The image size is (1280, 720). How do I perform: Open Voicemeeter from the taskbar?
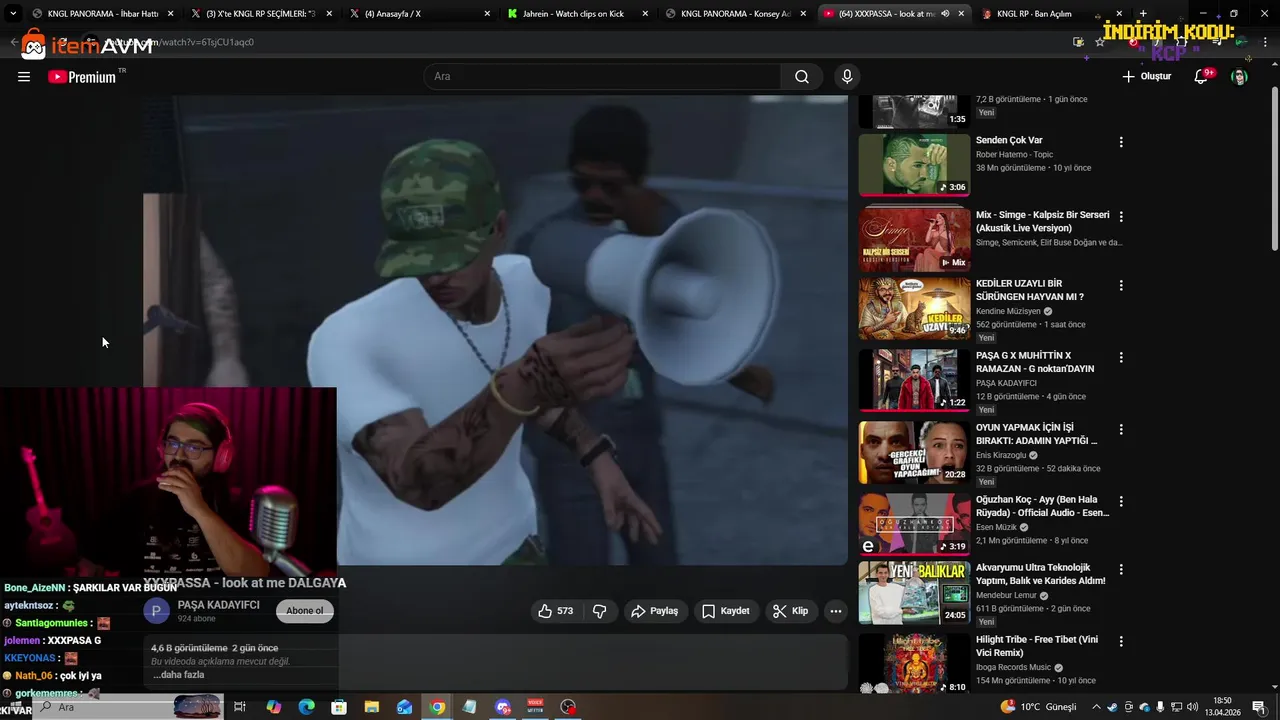point(535,707)
